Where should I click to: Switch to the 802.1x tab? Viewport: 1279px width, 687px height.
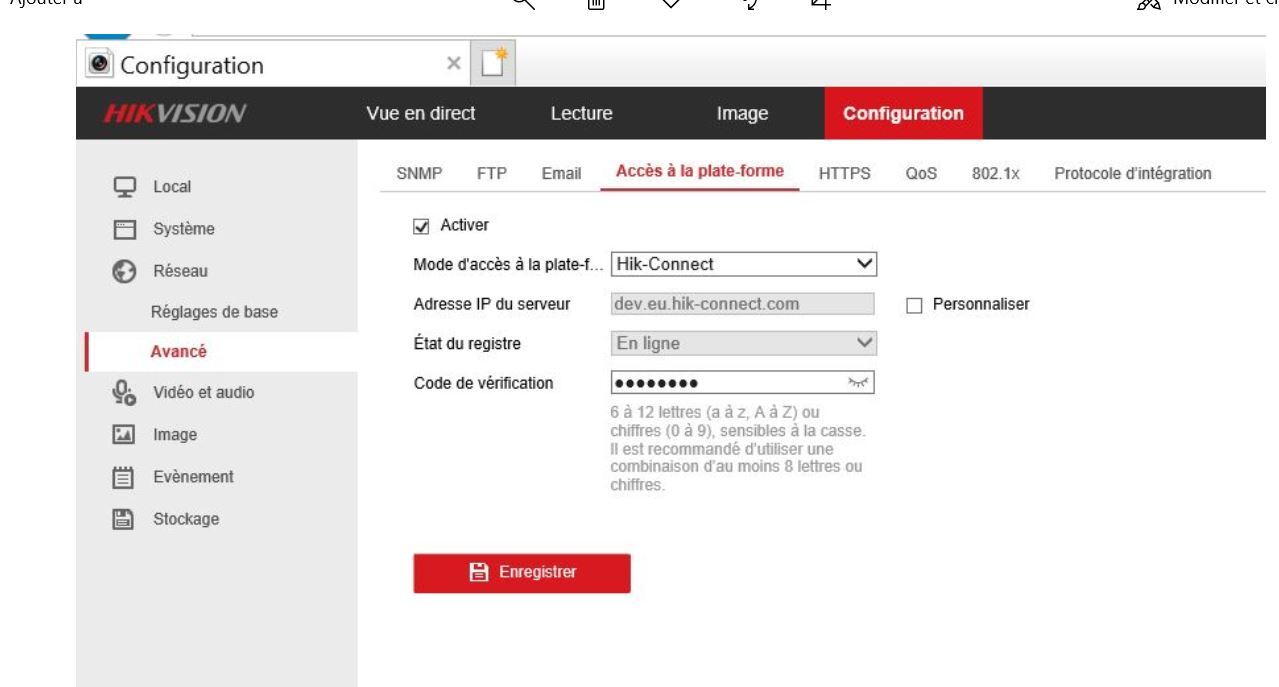994,174
